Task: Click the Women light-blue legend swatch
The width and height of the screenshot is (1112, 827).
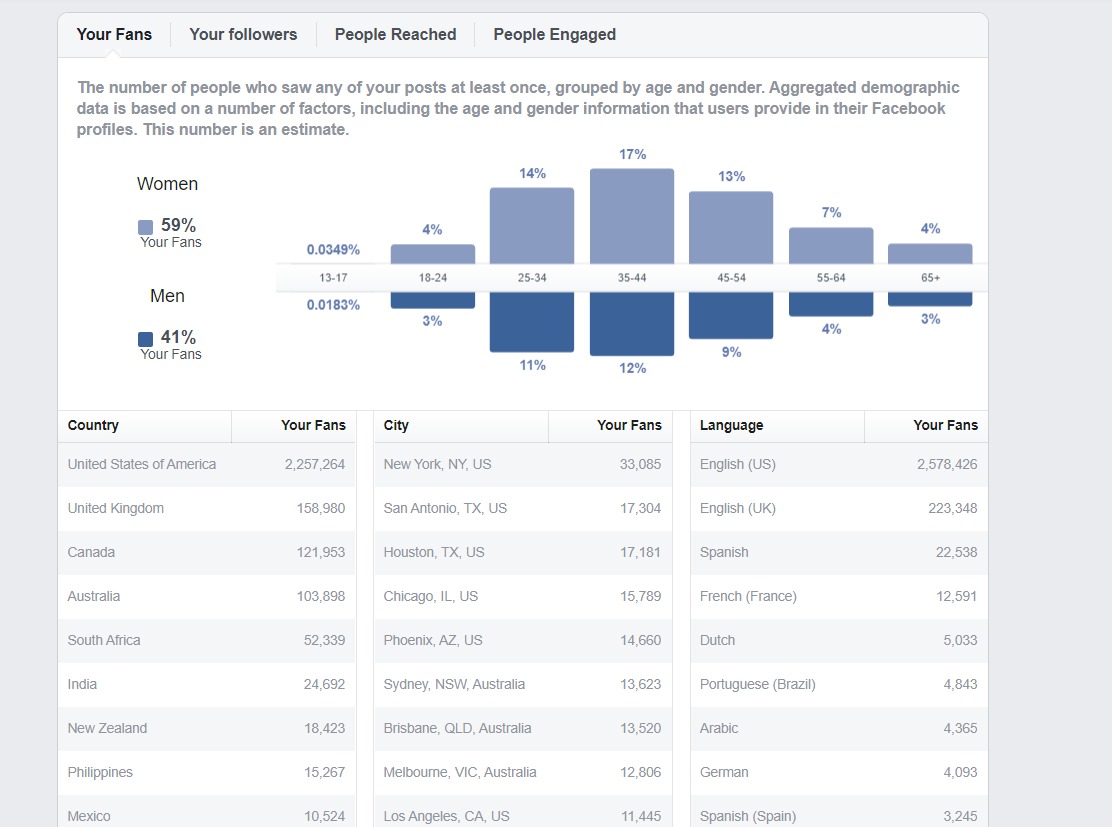Action: pos(145,227)
